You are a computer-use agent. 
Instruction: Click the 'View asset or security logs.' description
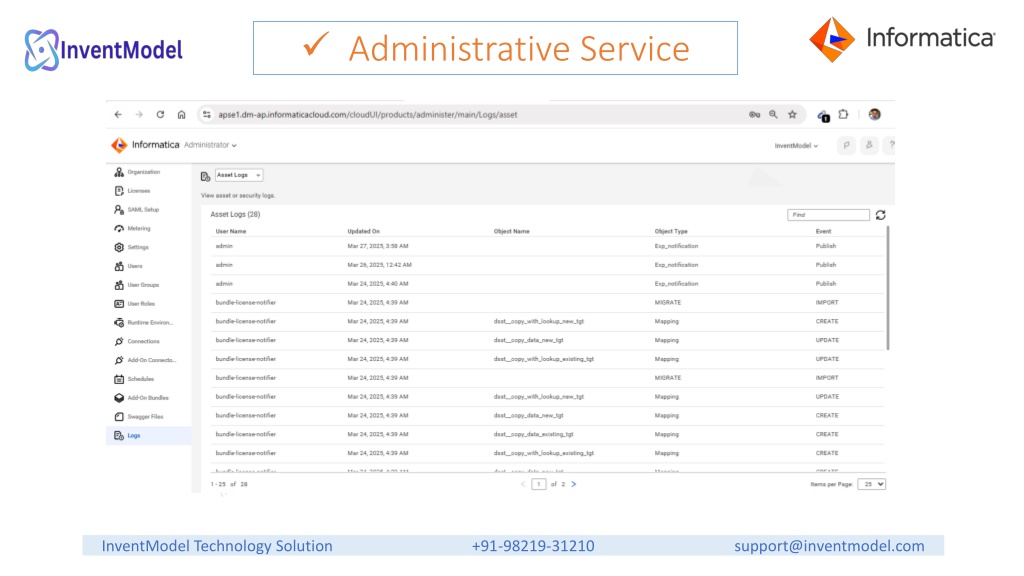point(238,195)
